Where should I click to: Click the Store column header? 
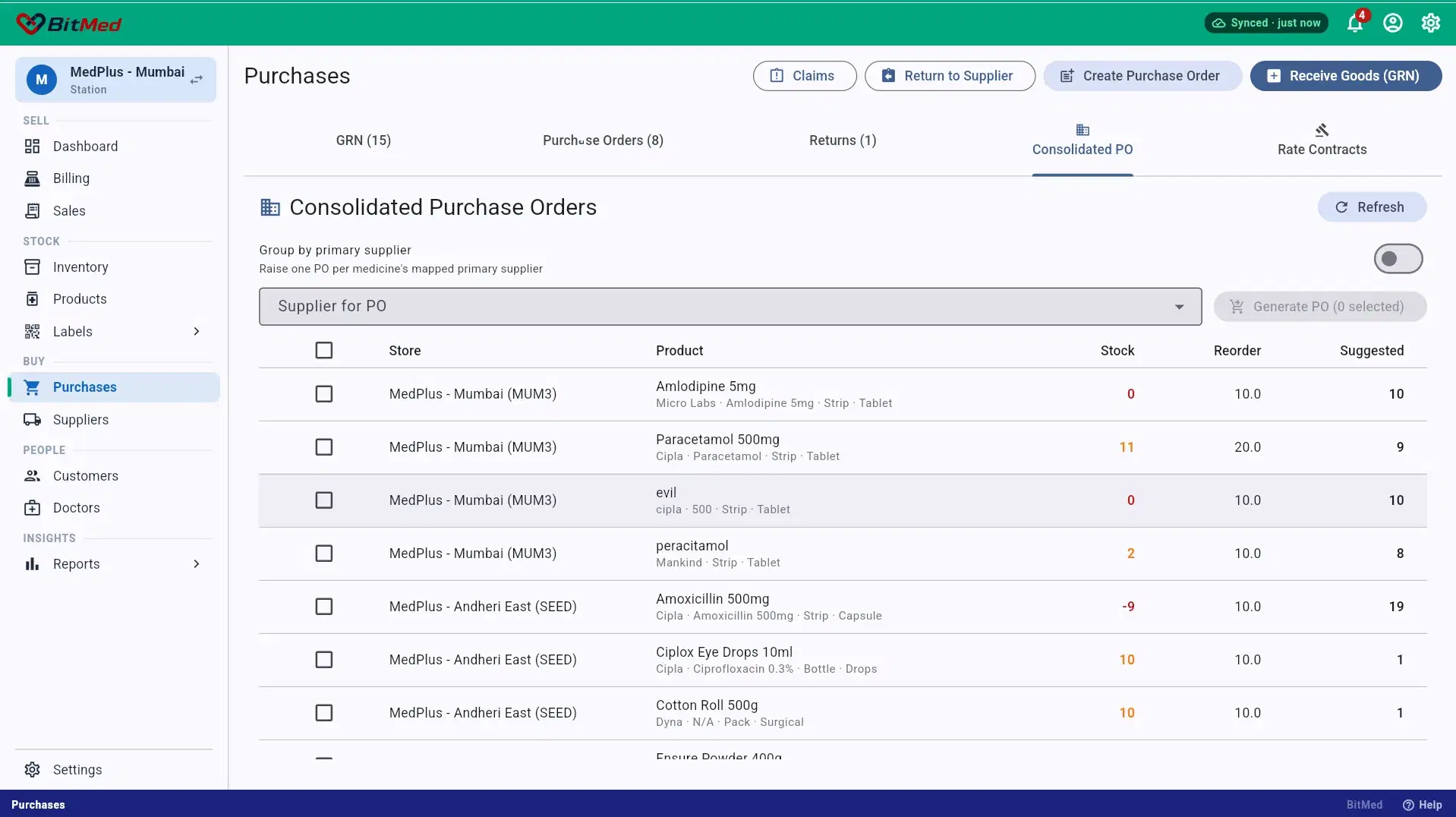click(405, 351)
